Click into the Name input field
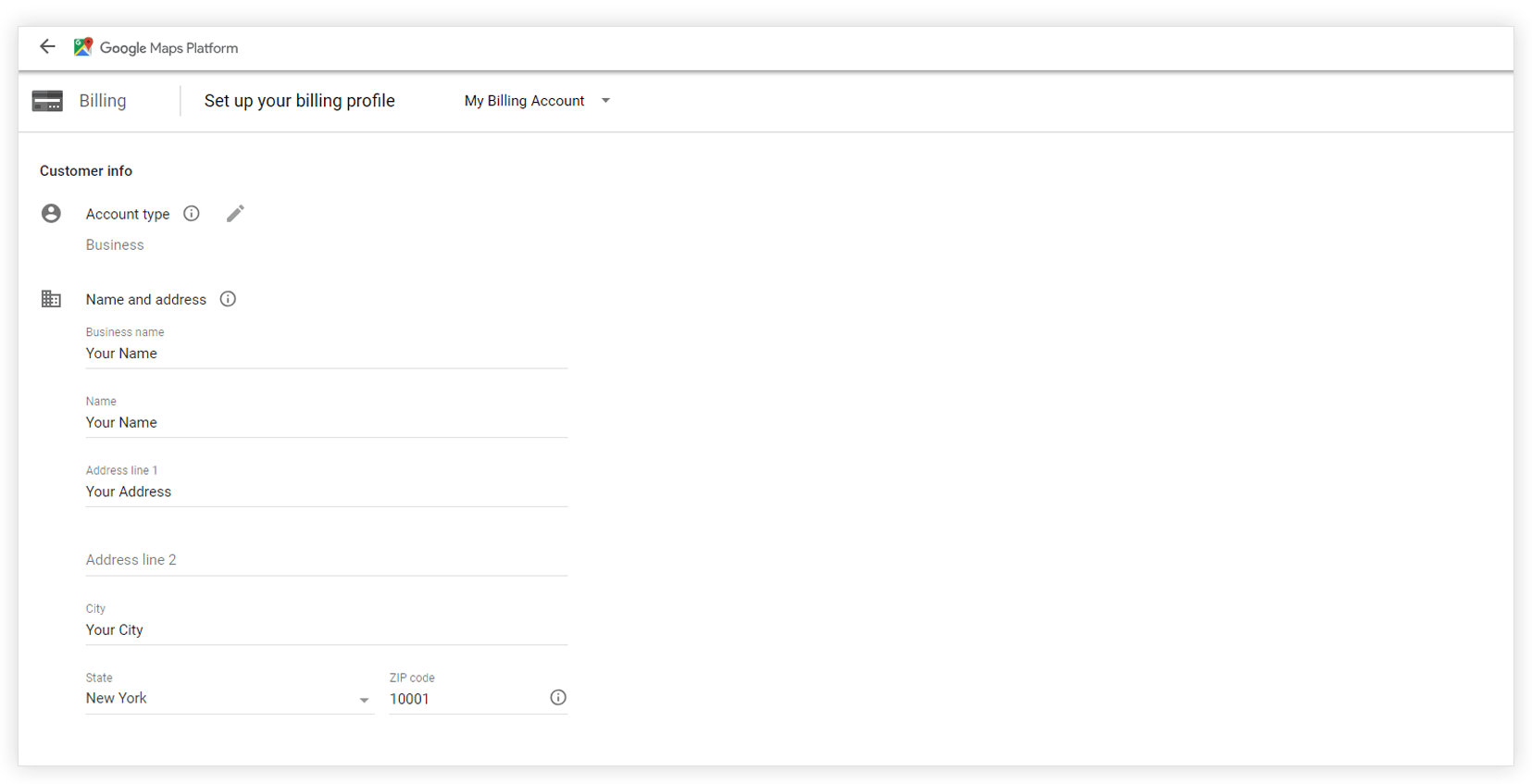 click(326, 423)
